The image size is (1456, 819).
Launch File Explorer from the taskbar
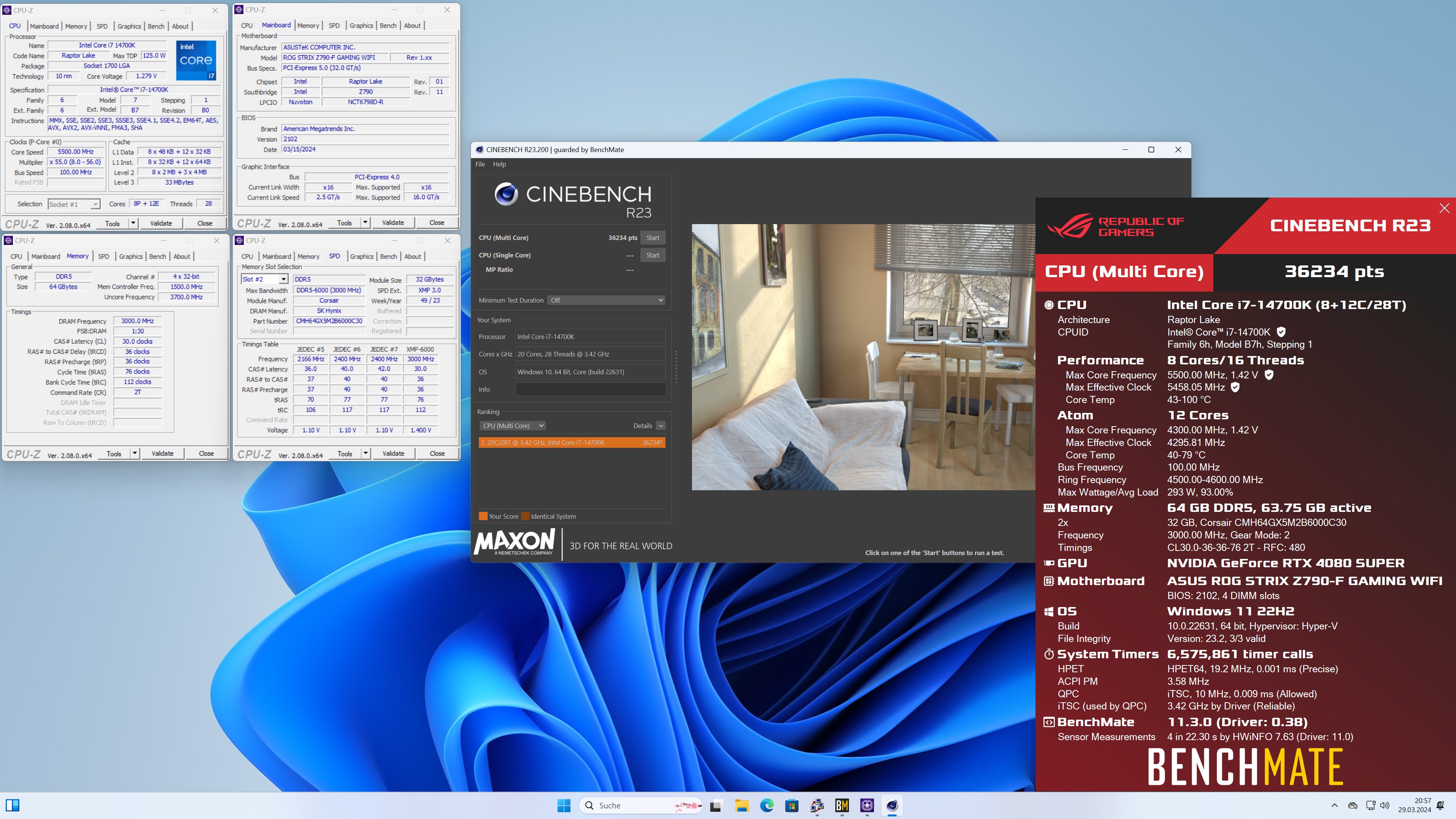tap(742, 805)
